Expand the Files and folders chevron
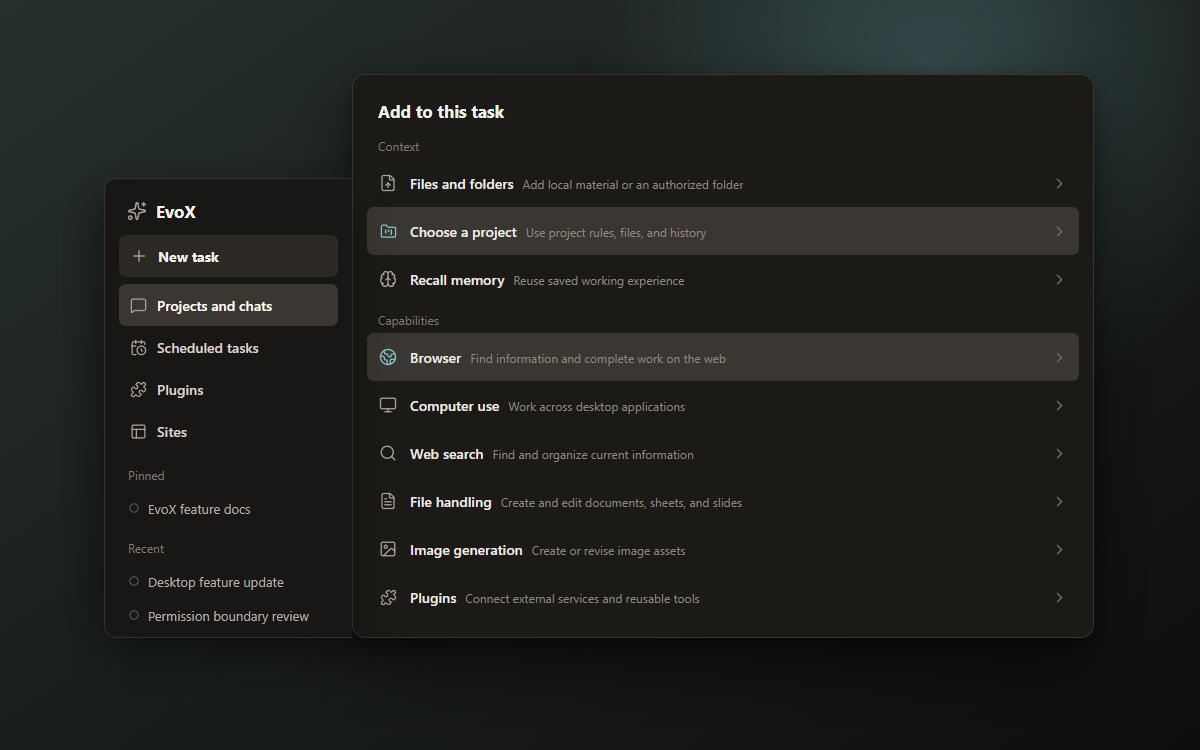 pos(1059,183)
